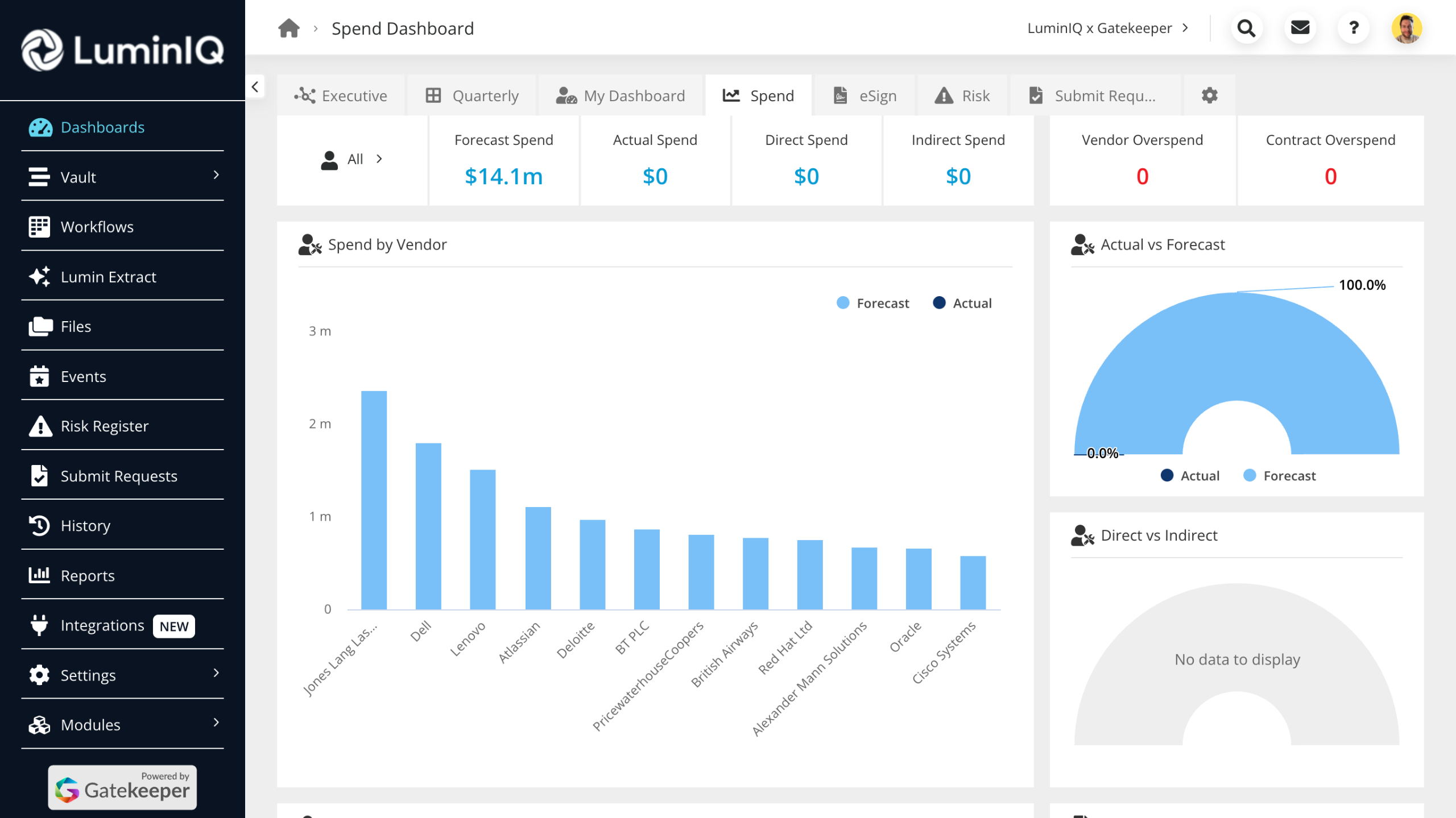The image size is (1456, 818).
Task: Click the Jones Lang LaSalle forecast bar
Action: (374, 500)
